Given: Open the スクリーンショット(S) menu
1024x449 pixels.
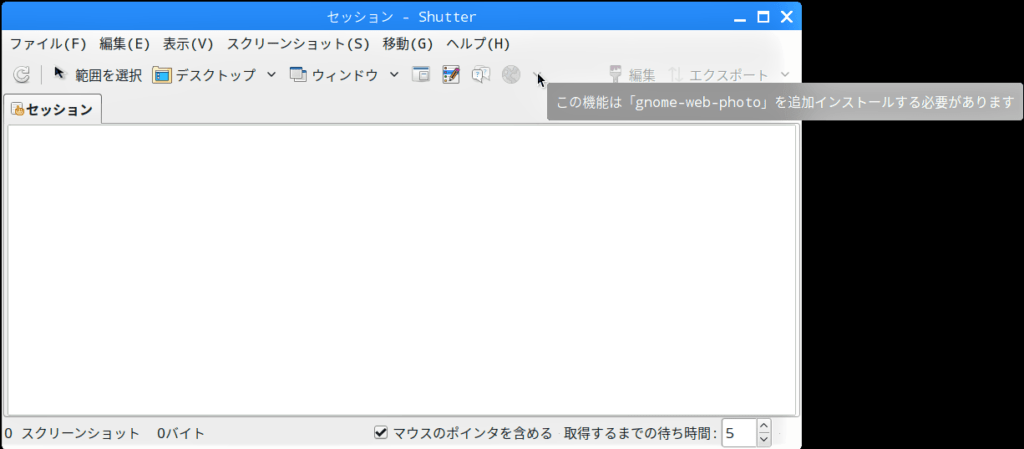Looking at the screenshot, I should tap(298, 44).
